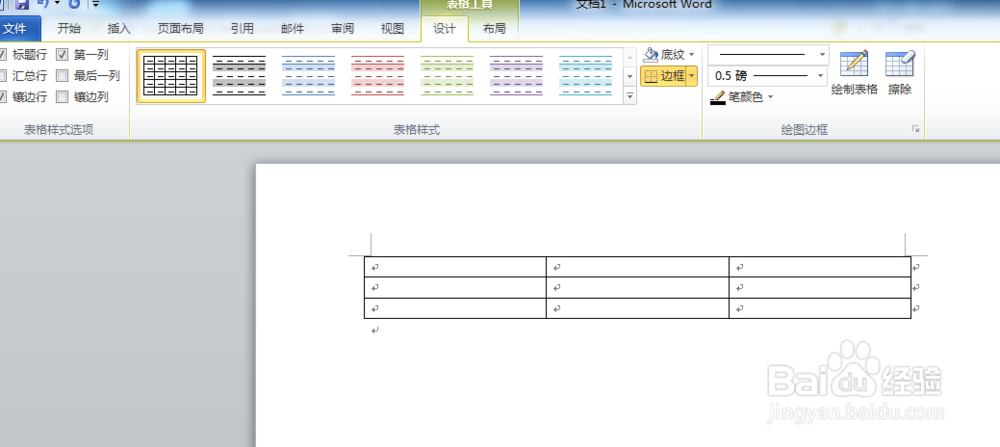Apply the plain black grid table style
Screen dimensions: 1000x447
(171, 76)
